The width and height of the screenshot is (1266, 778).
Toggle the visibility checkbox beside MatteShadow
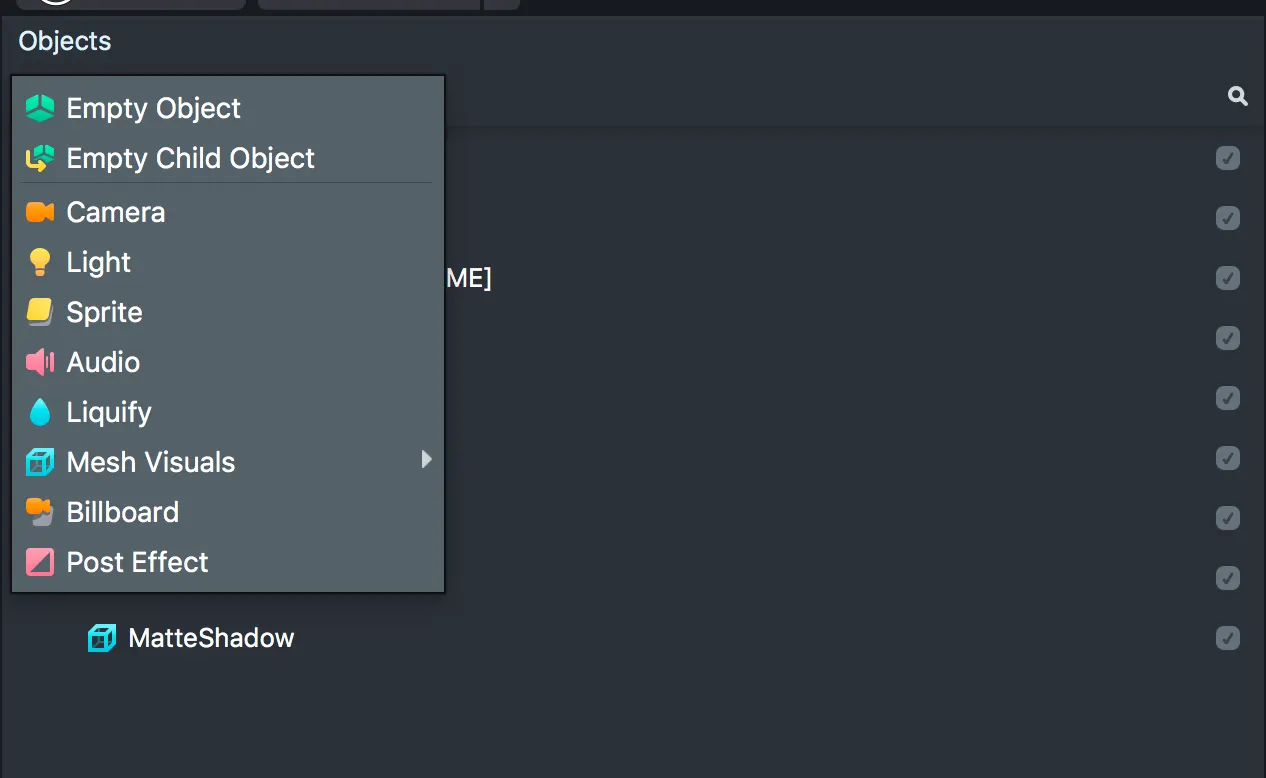coord(1227,637)
